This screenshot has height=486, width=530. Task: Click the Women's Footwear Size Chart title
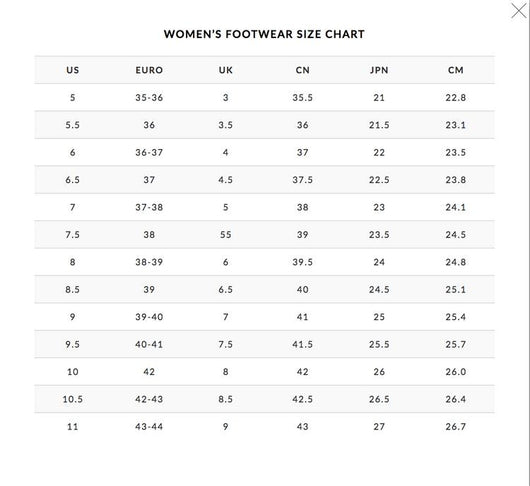coord(264,34)
